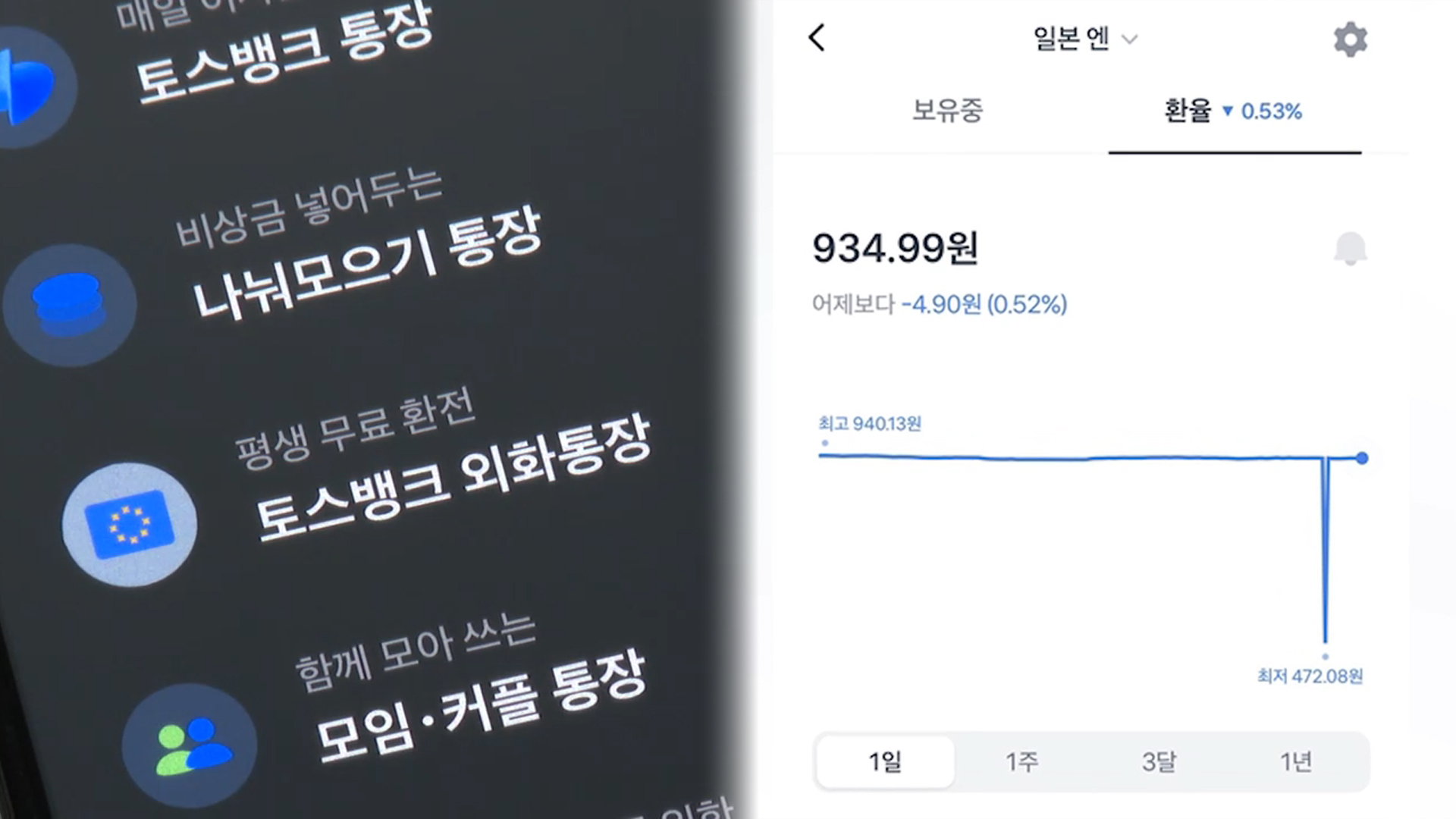Select the 3달 period option
This screenshot has height=819, width=1456.
(x=1159, y=761)
